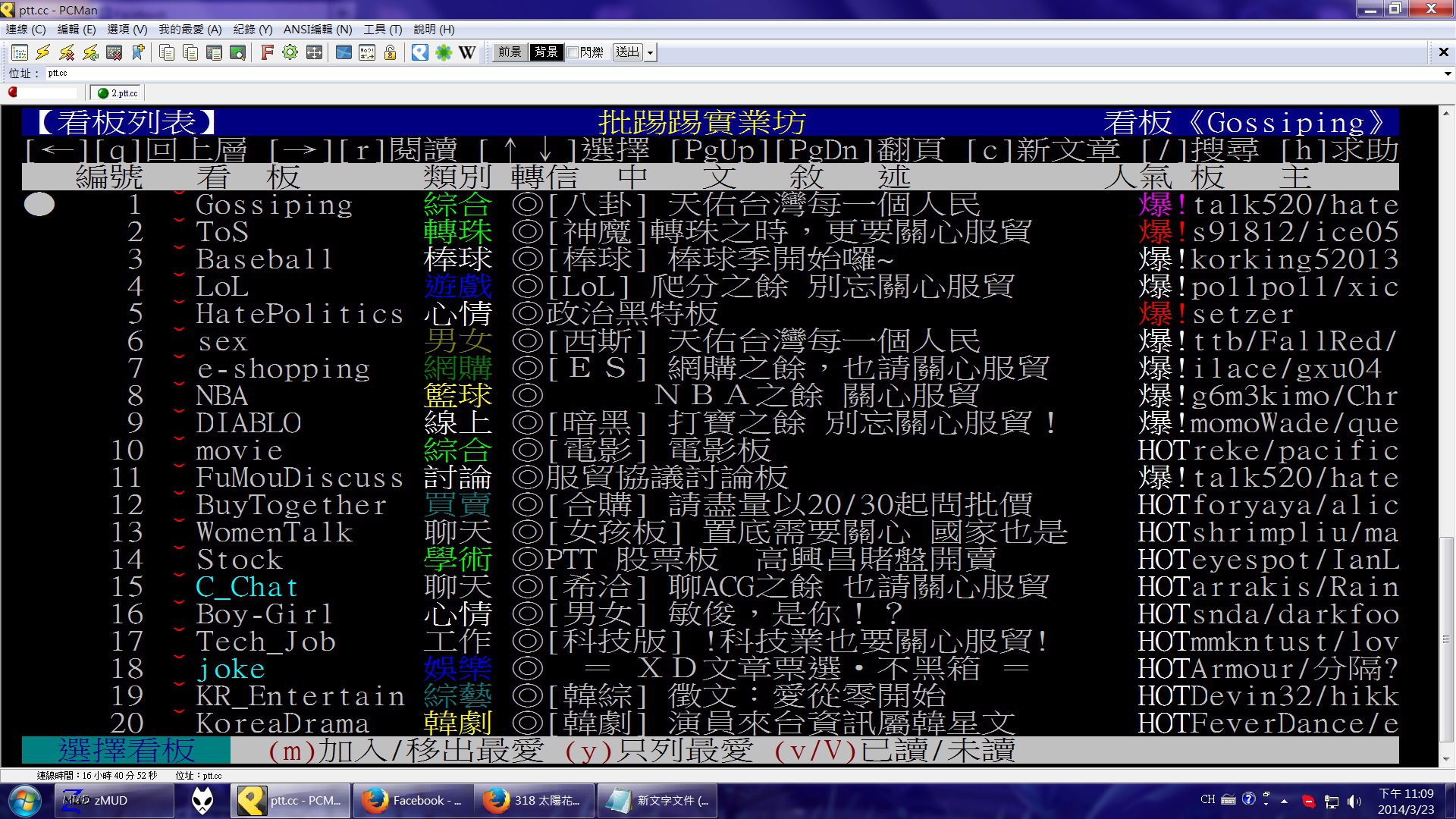The height and width of the screenshot is (819, 1456).
Task: Click the lightning bolt connect icon
Action: point(42,52)
